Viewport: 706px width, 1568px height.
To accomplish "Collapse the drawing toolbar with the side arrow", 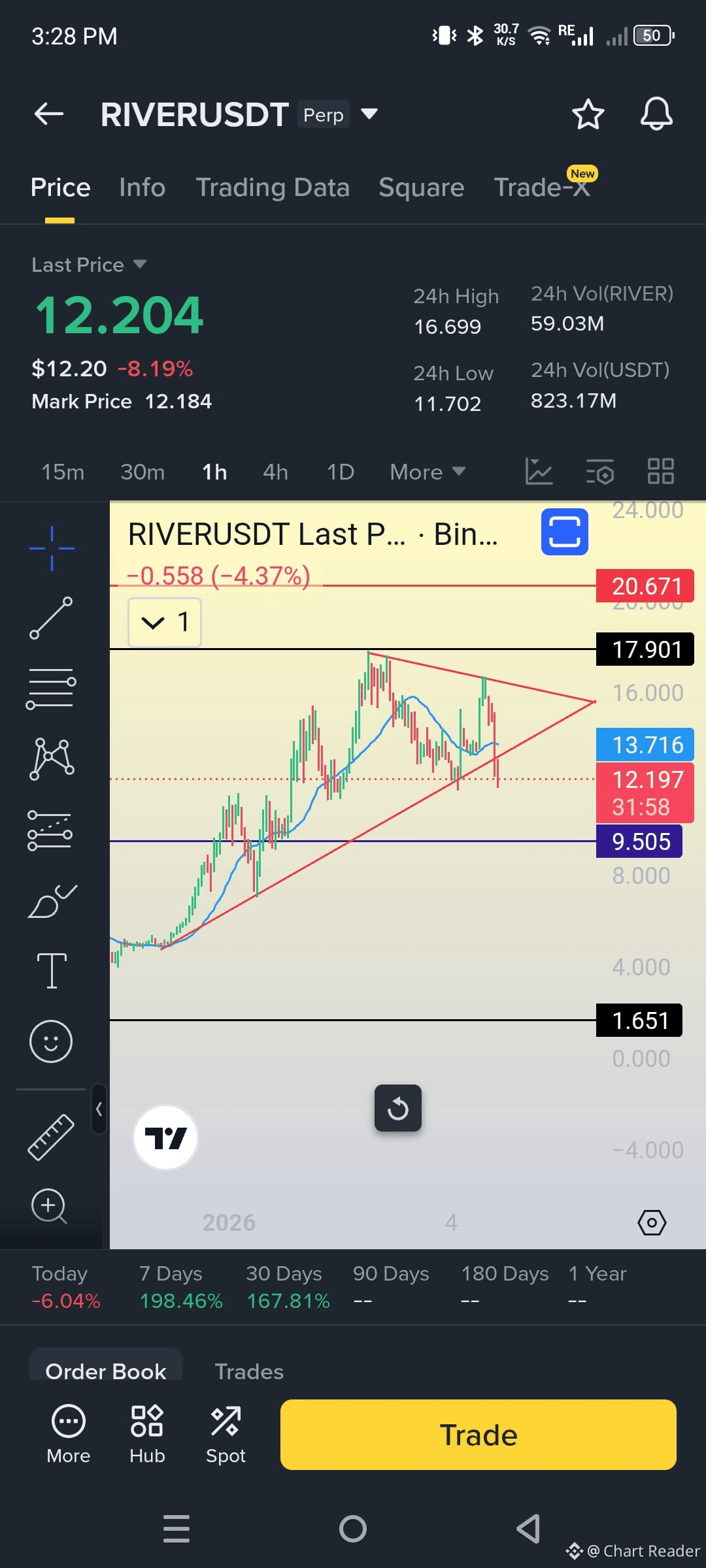I will point(99,1109).
